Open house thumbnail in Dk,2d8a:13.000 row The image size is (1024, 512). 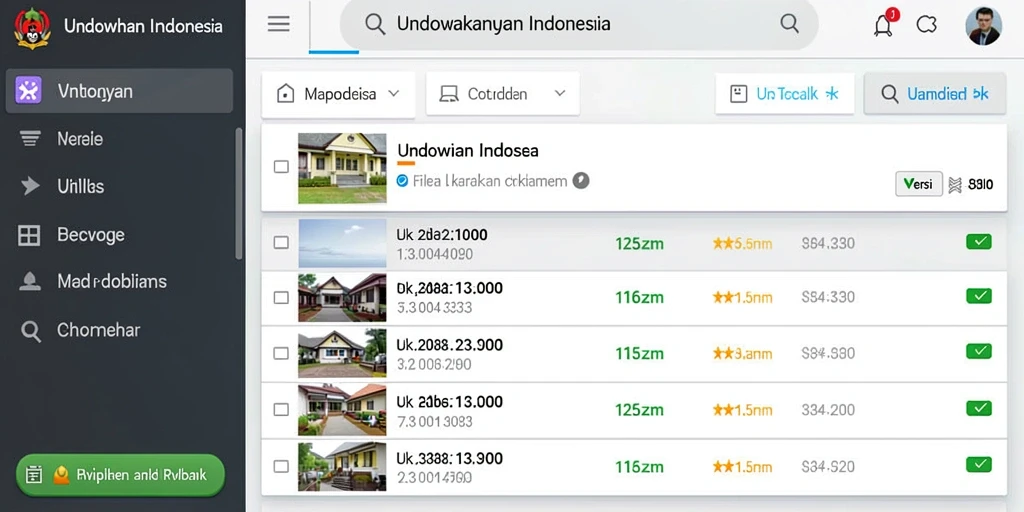[x=342, y=298]
